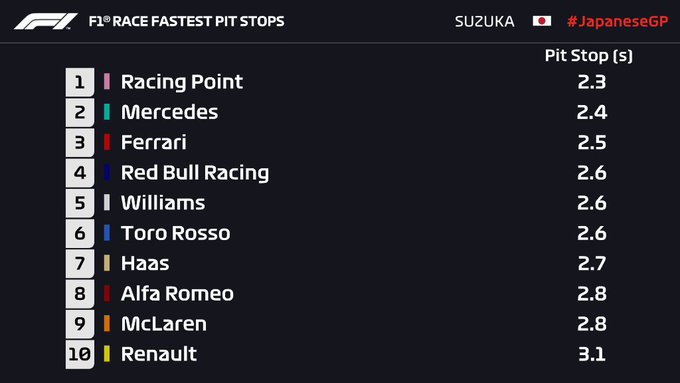Open the #JapaneseGP hashtag
Viewport: 680px width, 383px height.
click(x=618, y=21)
